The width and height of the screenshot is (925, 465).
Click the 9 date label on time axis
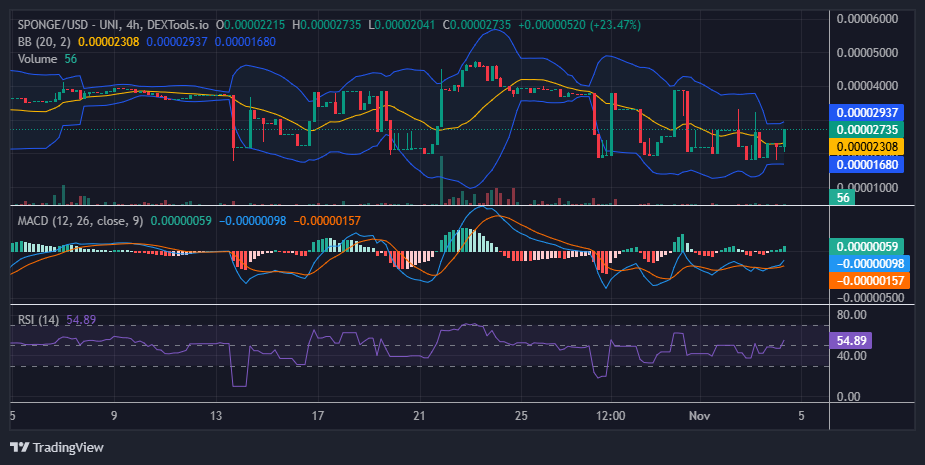point(114,415)
